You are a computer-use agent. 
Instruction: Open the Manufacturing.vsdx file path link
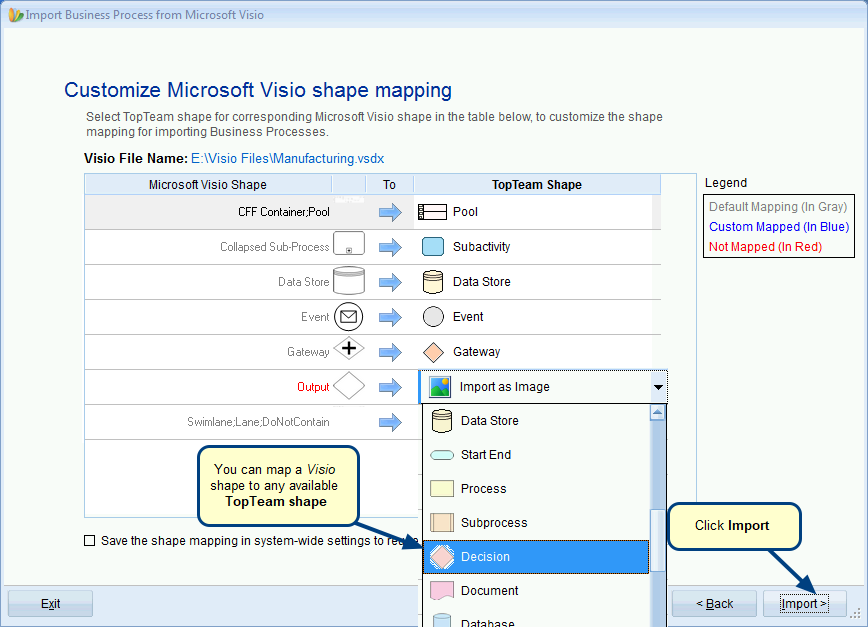click(287, 158)
